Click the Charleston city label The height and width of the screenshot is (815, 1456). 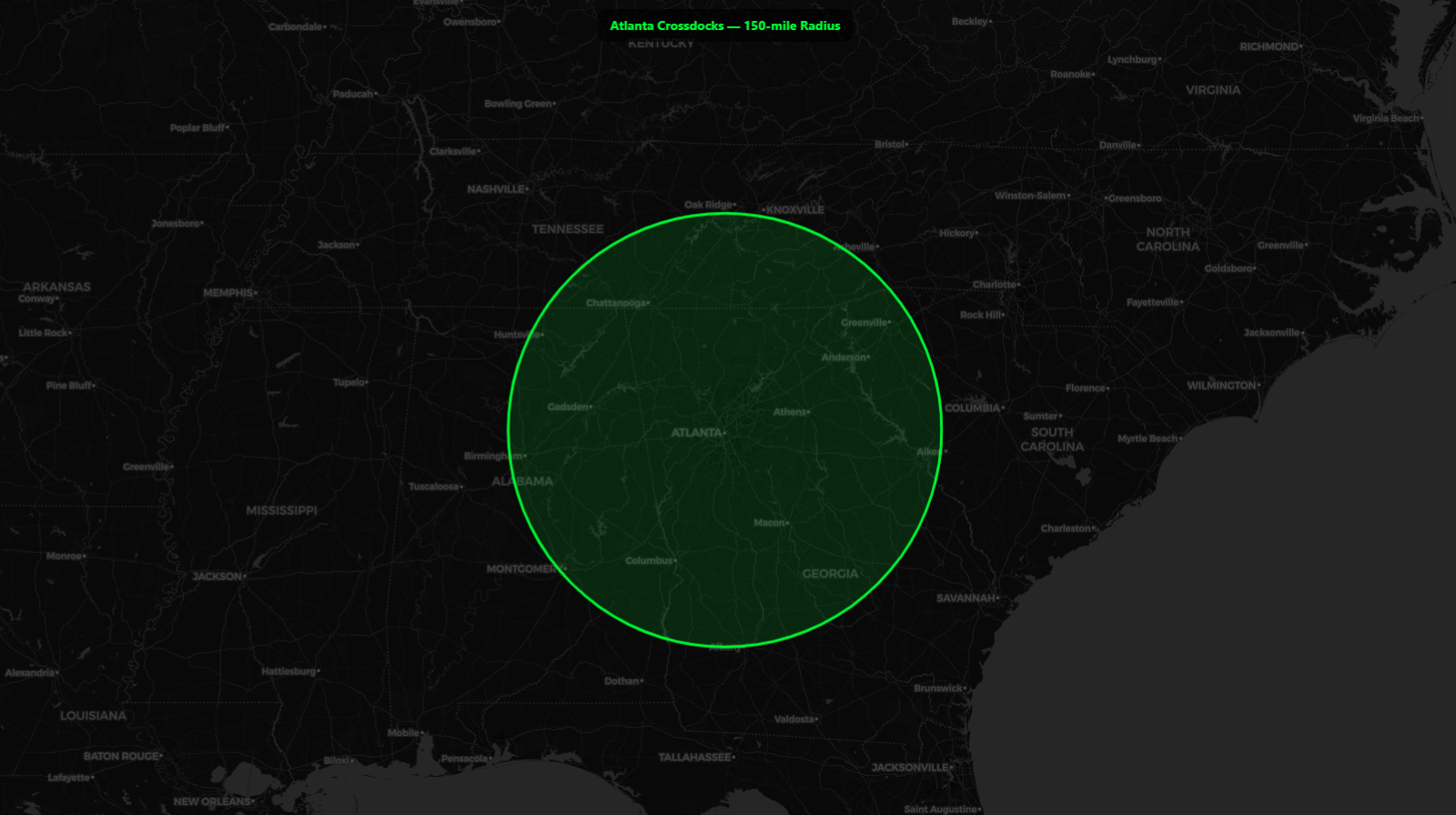[1066, 528]
